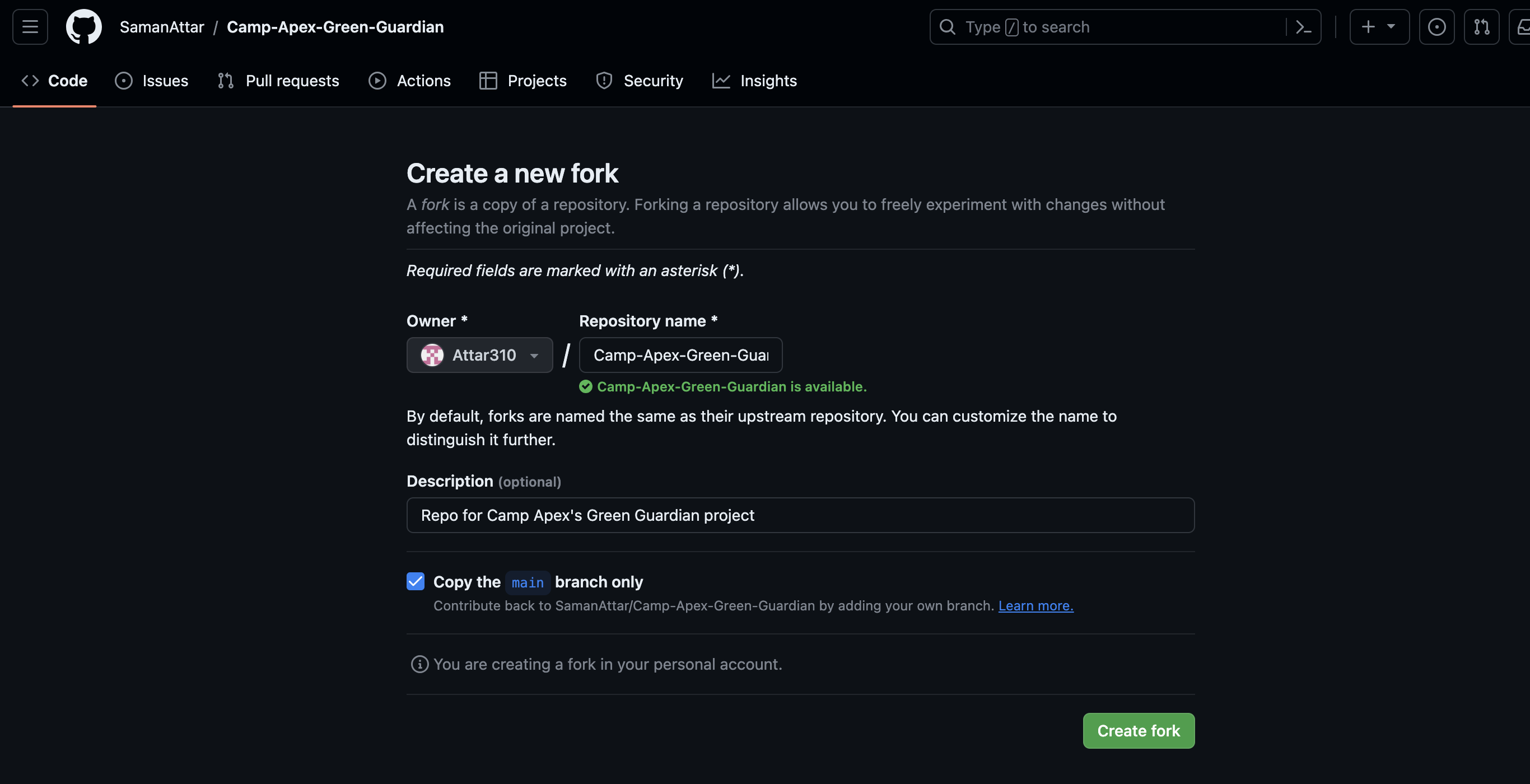The width and height of the screenshot is (1530, 784).
Task: Open the command palette icon in search bar
Action: click(1303, 27)
